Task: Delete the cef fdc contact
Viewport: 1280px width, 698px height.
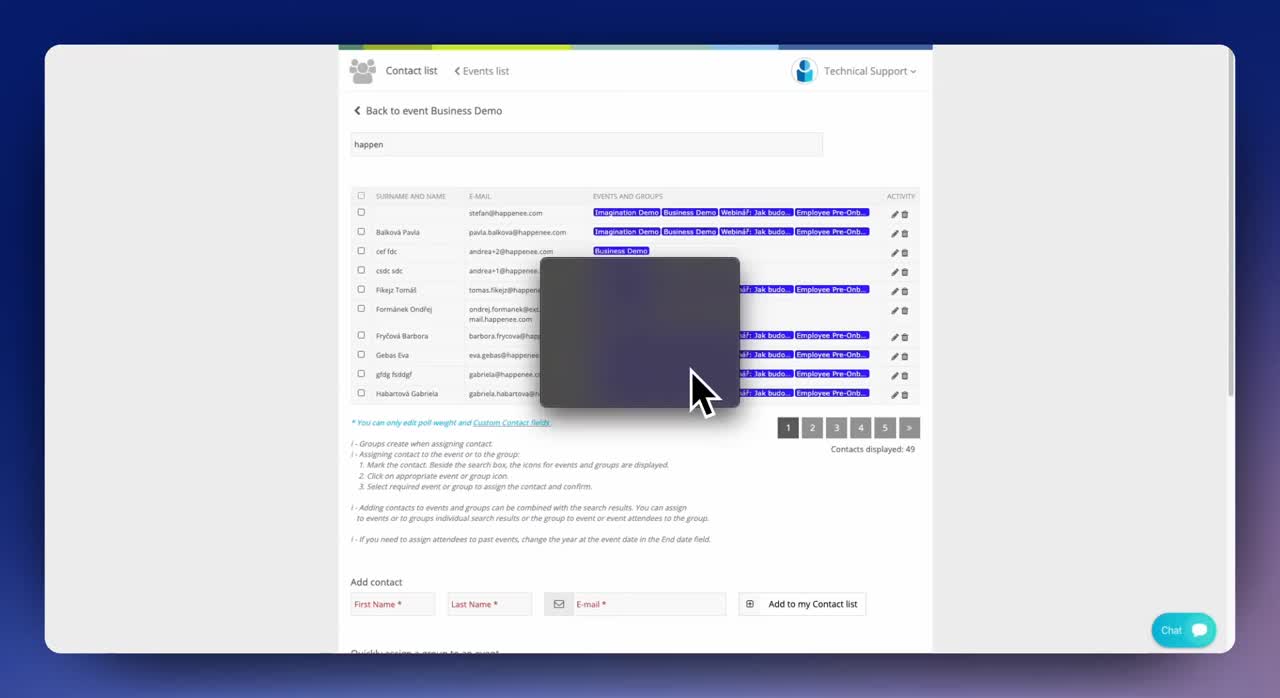Action: [x=905, y=253]
